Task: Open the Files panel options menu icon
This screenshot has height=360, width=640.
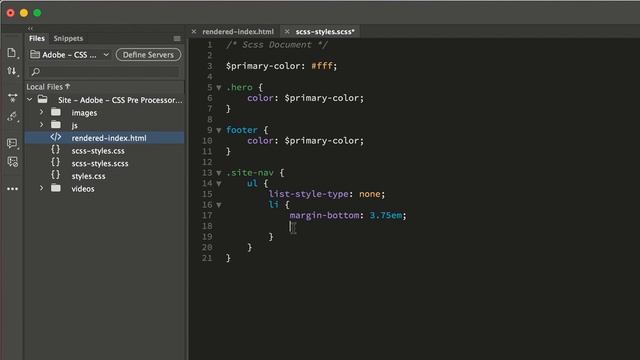Action: [x=177, y=38]
